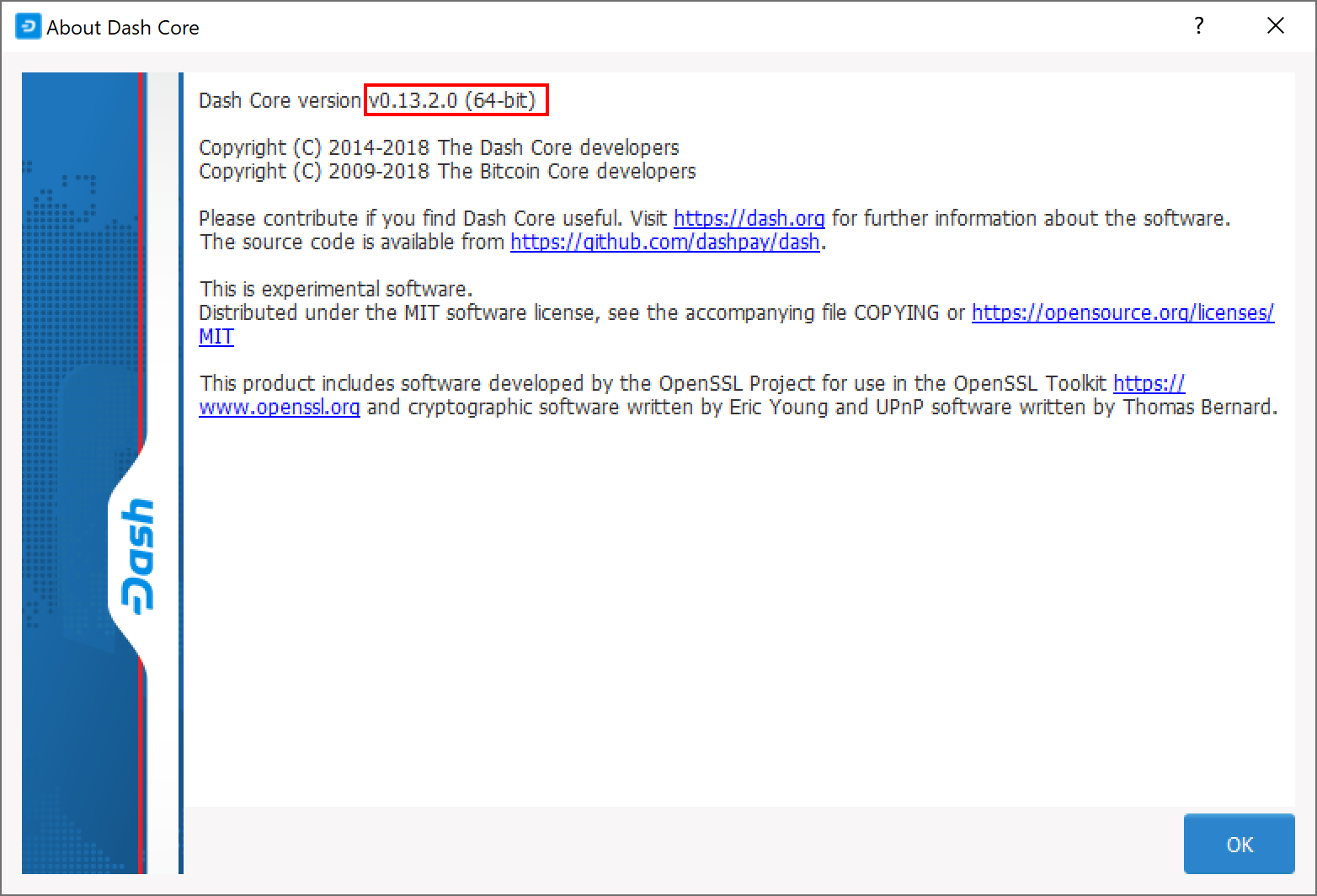Click the question mark help button
Image resolution: width=1317 pixels, height=896 pixels.
[x=1198, y=27]
